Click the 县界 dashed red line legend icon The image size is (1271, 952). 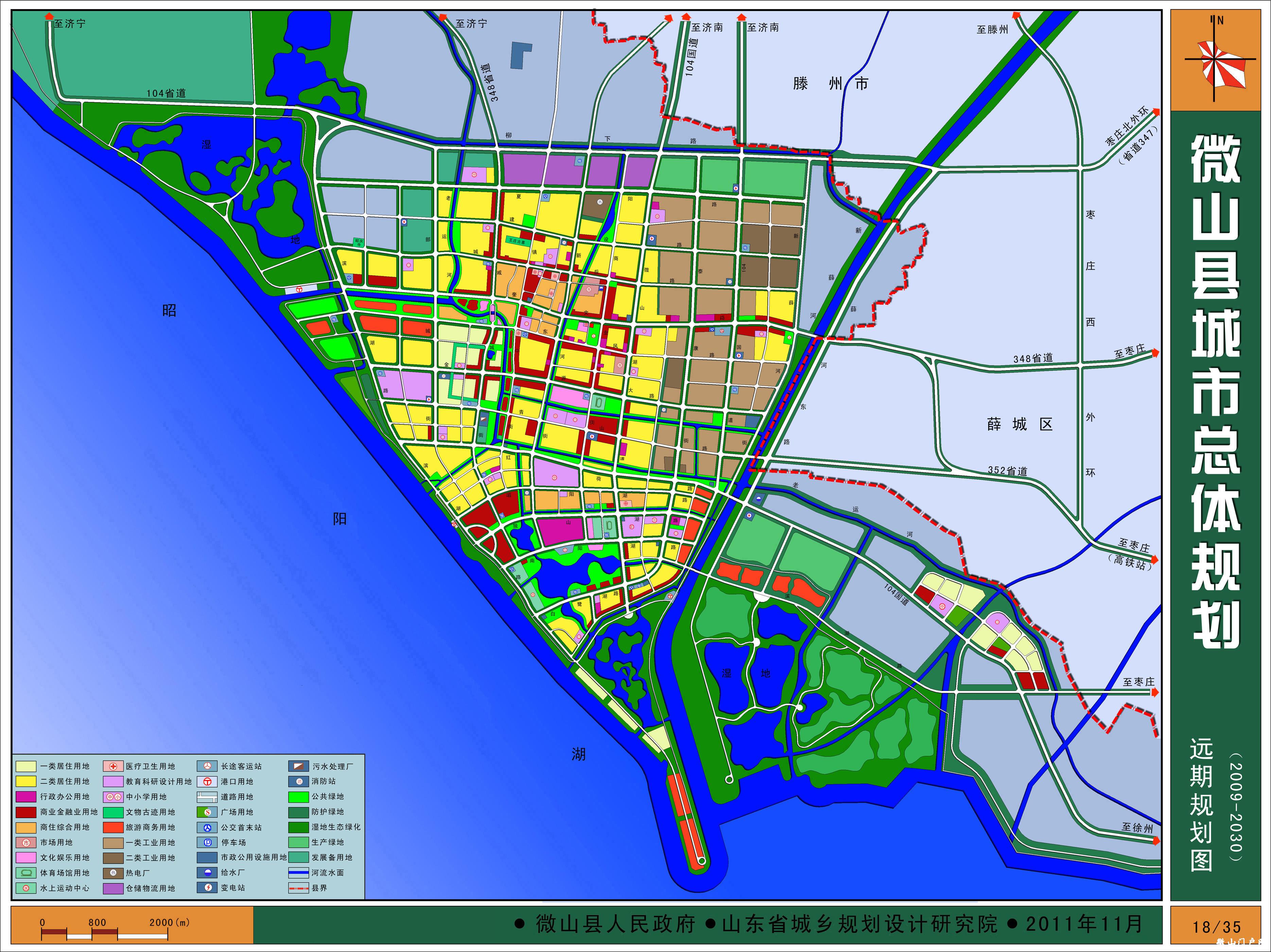[x=298, y=888]
